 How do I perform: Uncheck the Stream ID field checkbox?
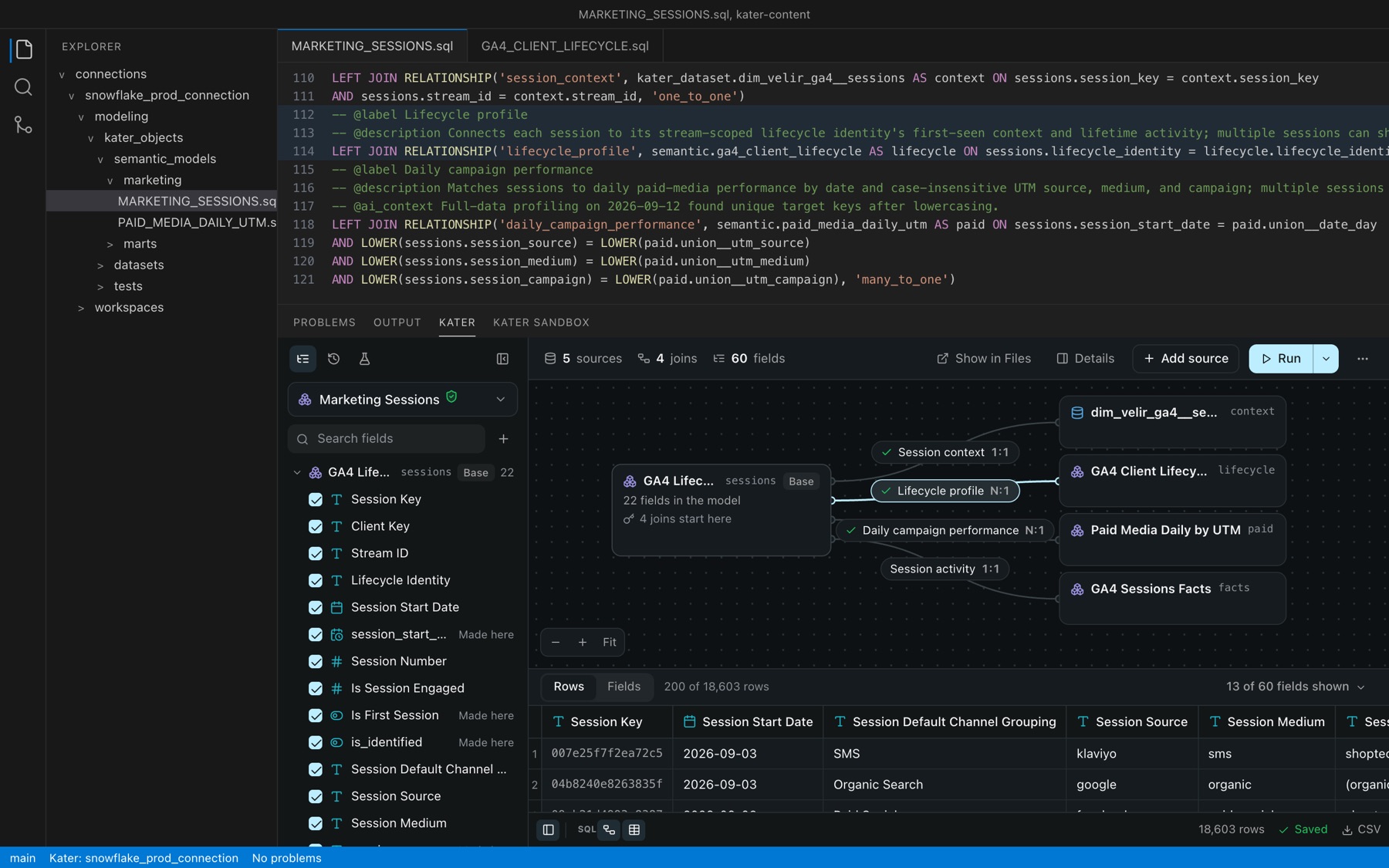point(316,554)
